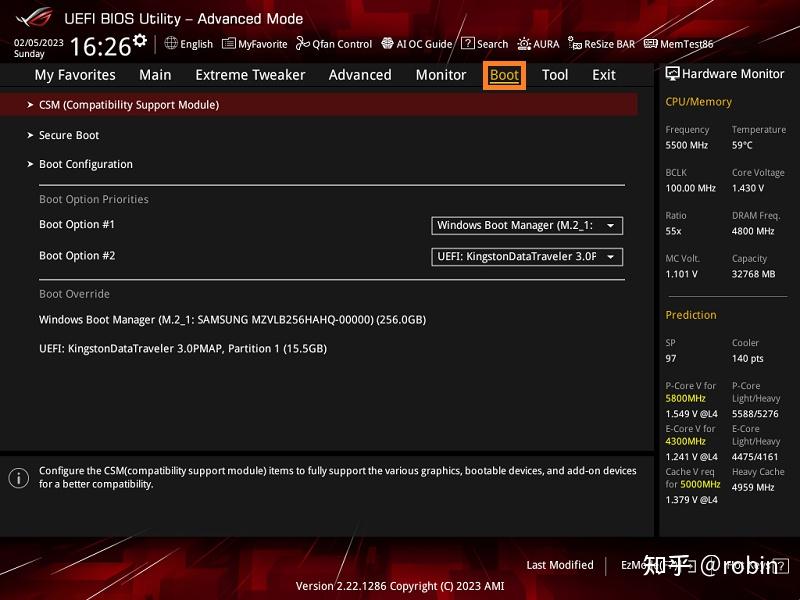Boot directly to Windows Boot Manager override
800x600 pixels.
[230, 319]
